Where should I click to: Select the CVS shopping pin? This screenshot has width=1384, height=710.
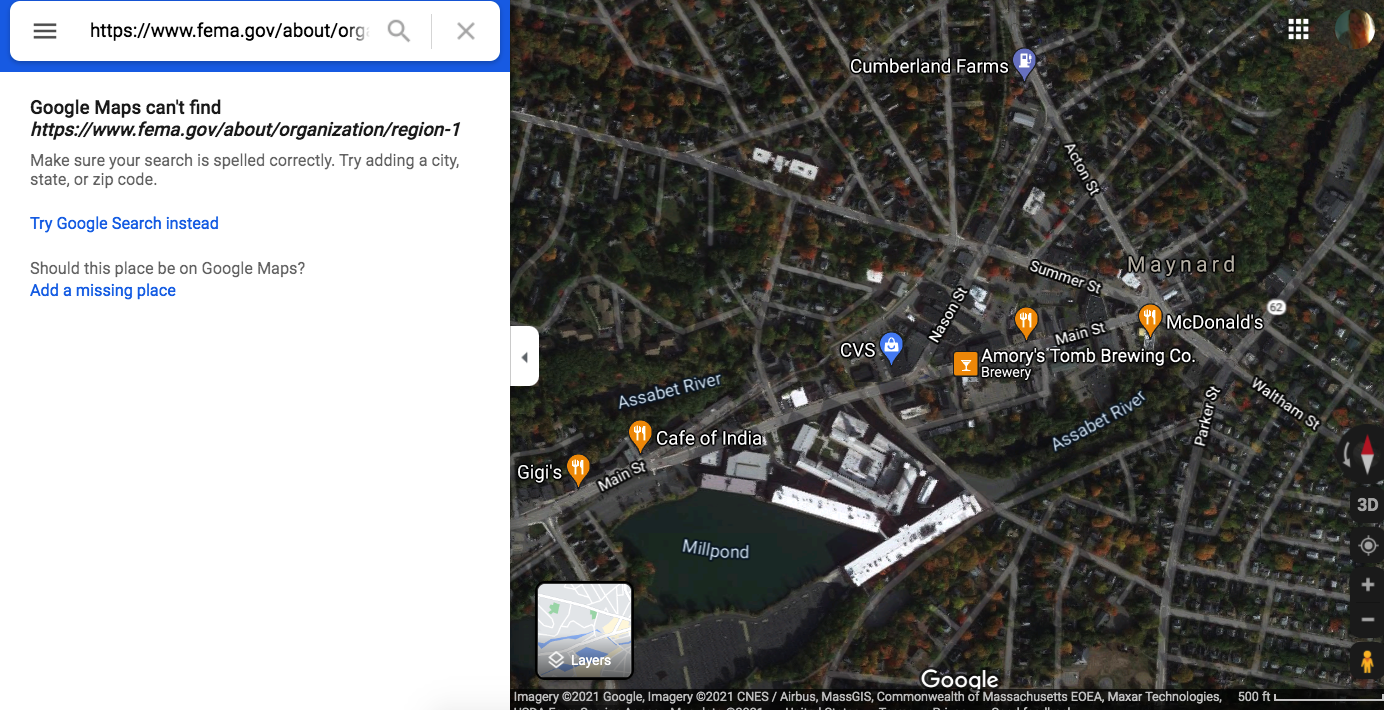891,348
